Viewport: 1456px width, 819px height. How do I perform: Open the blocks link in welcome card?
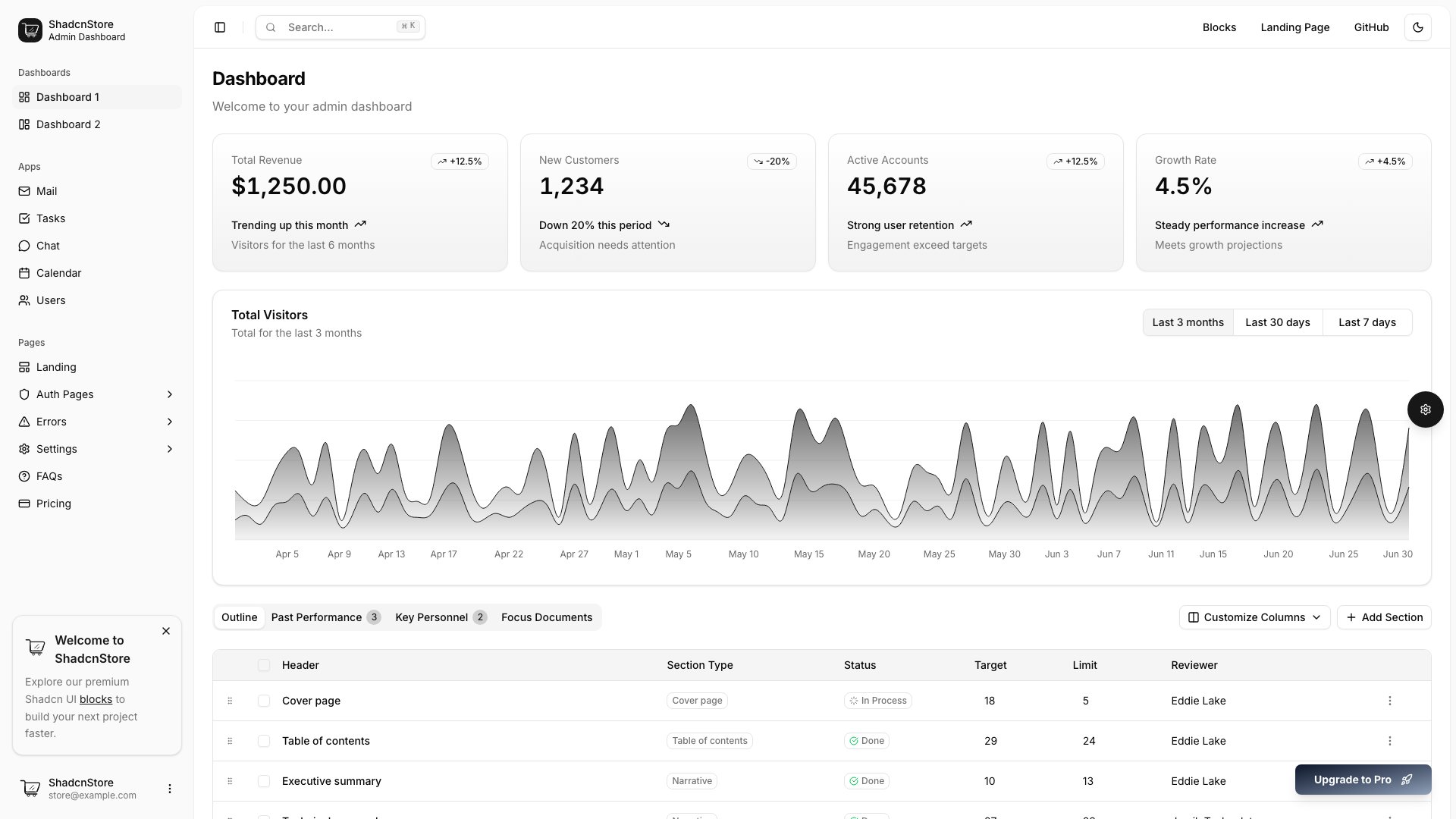coord(96,699)
